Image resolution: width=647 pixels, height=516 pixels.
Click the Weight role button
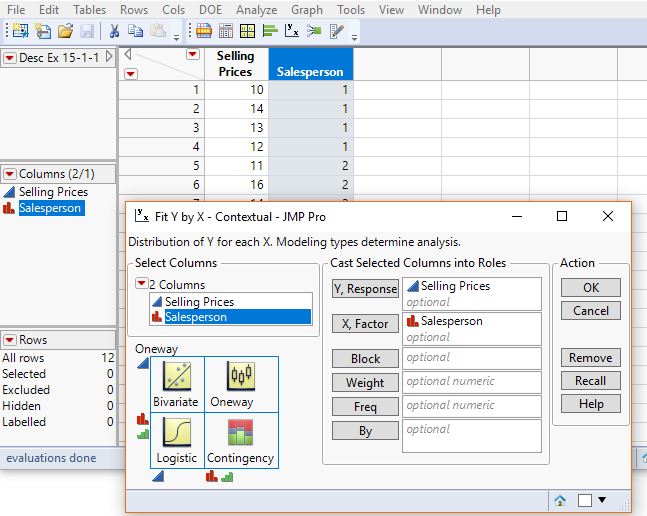[x=365, y=383]
